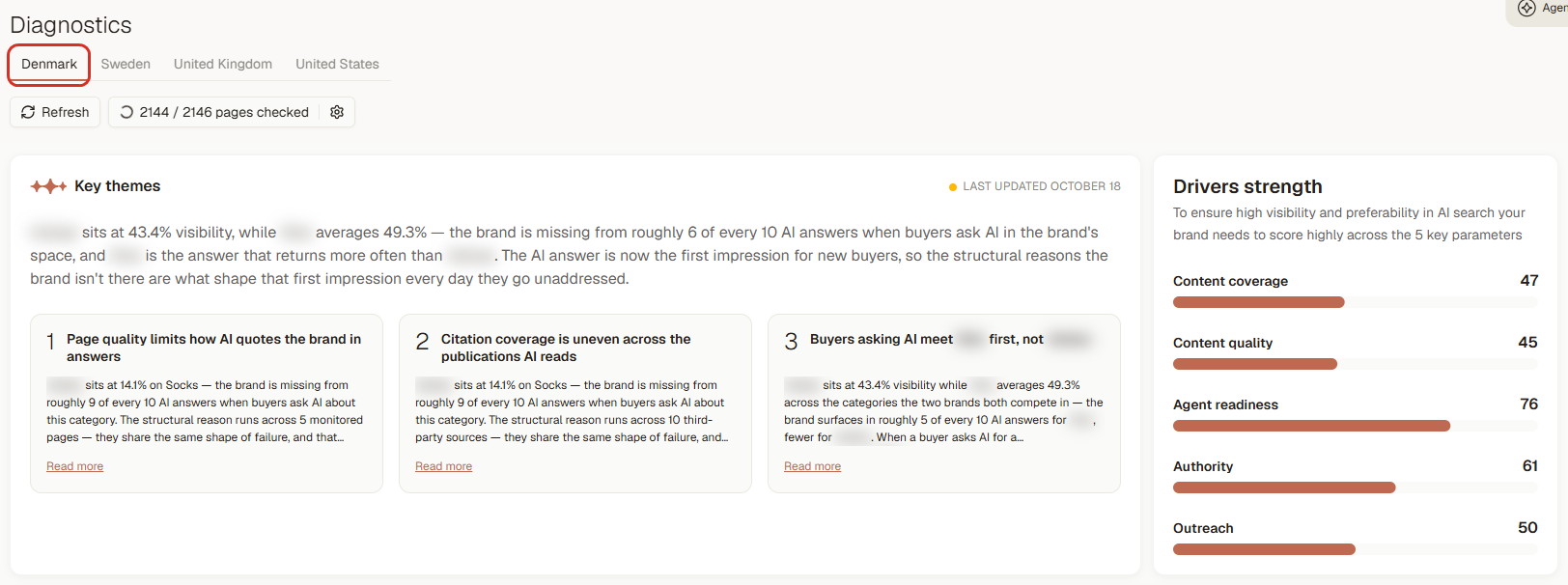
Task: Select the Denmark tab
Action: [x=49, y=64]
